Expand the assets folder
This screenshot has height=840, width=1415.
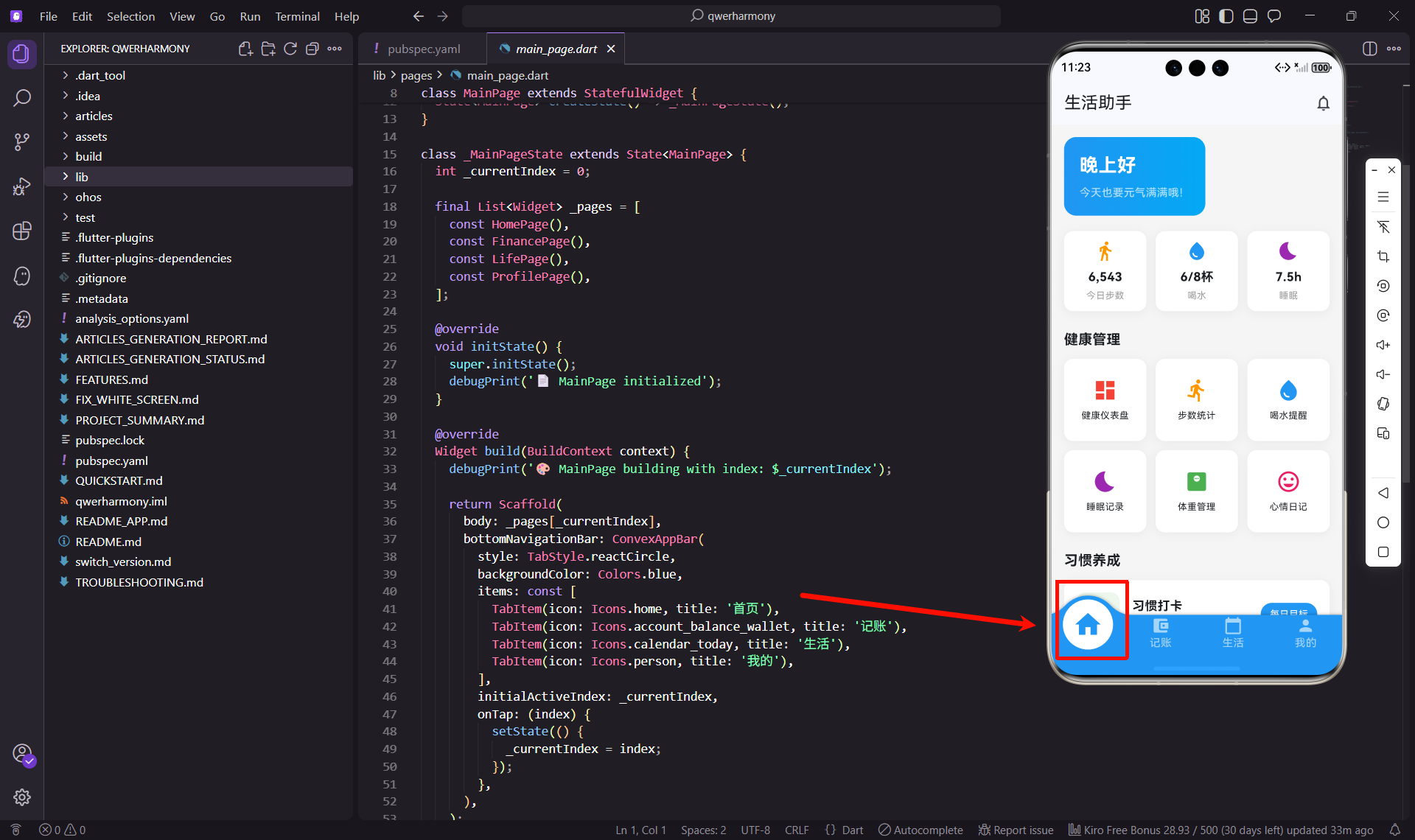(x=91, y=136)
